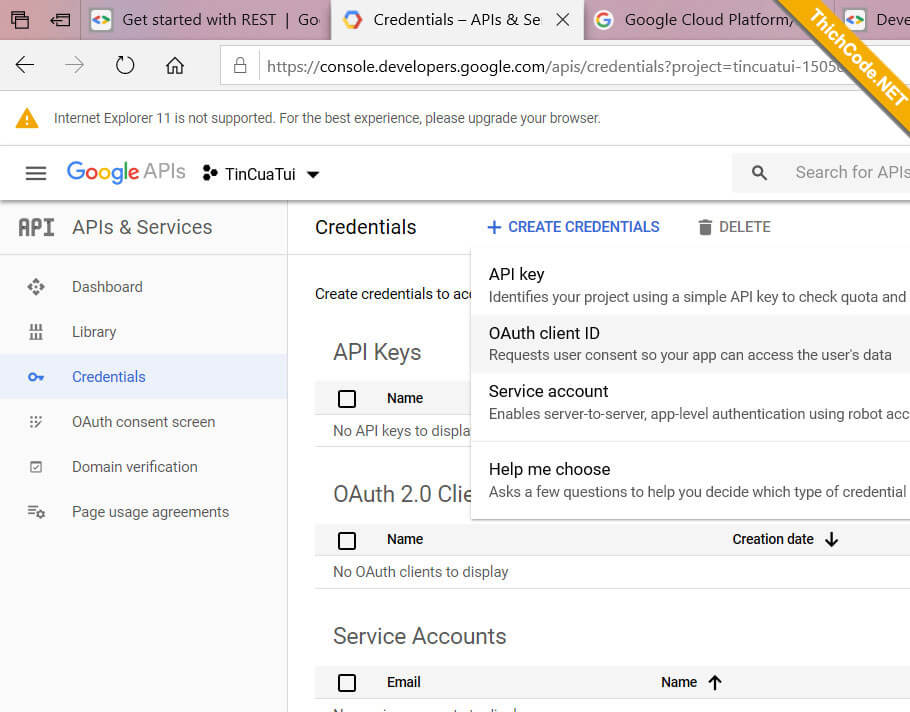
Task: Open Dashboard in the sidebar
Action: point(143,287)
